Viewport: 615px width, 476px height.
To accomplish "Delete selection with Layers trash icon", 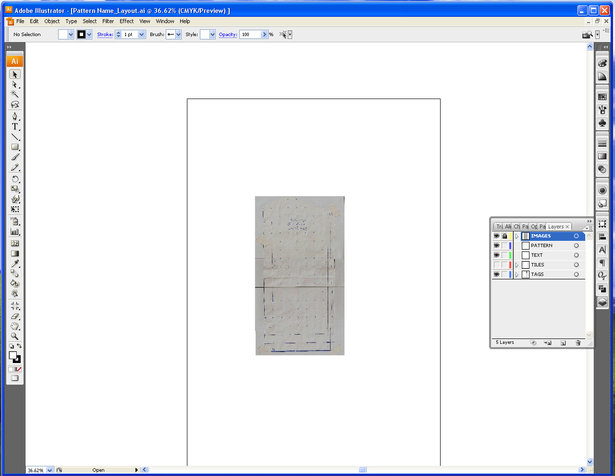I will tap(578, 343).
